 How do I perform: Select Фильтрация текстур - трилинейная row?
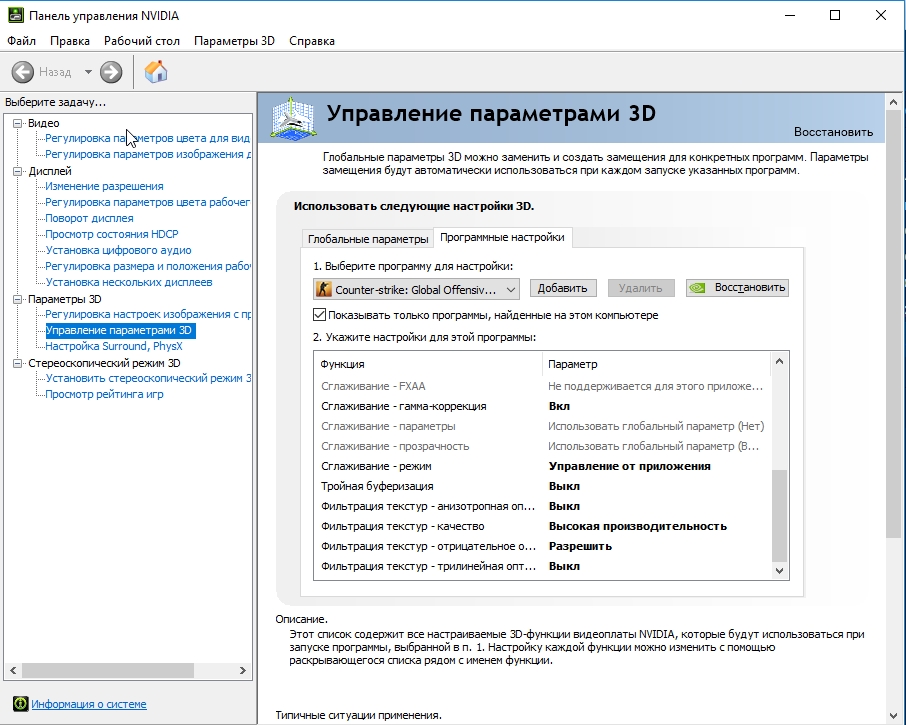[x=542, y=566]
